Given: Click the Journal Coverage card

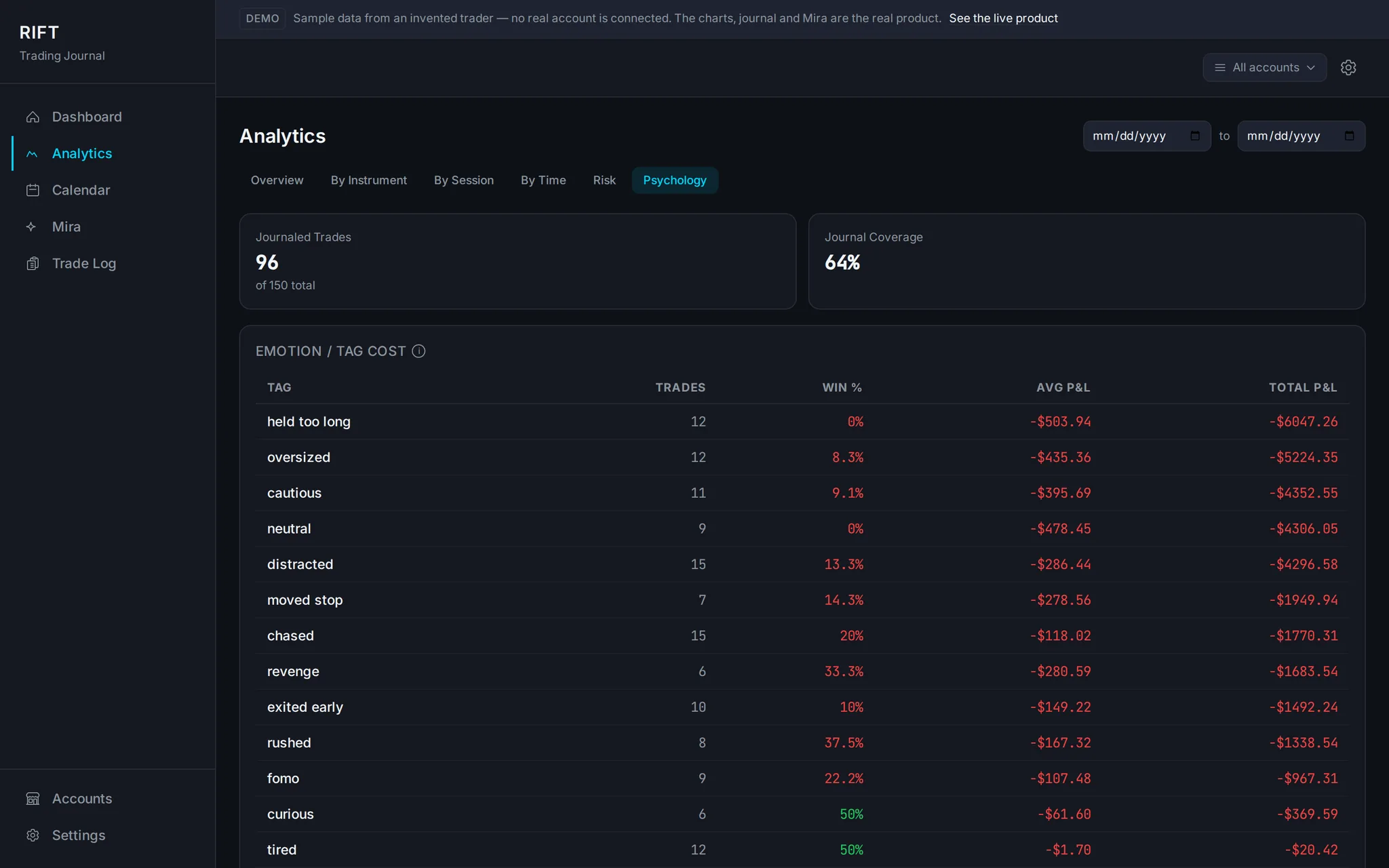Looking at the screenshot, I should click(1087, 262).
